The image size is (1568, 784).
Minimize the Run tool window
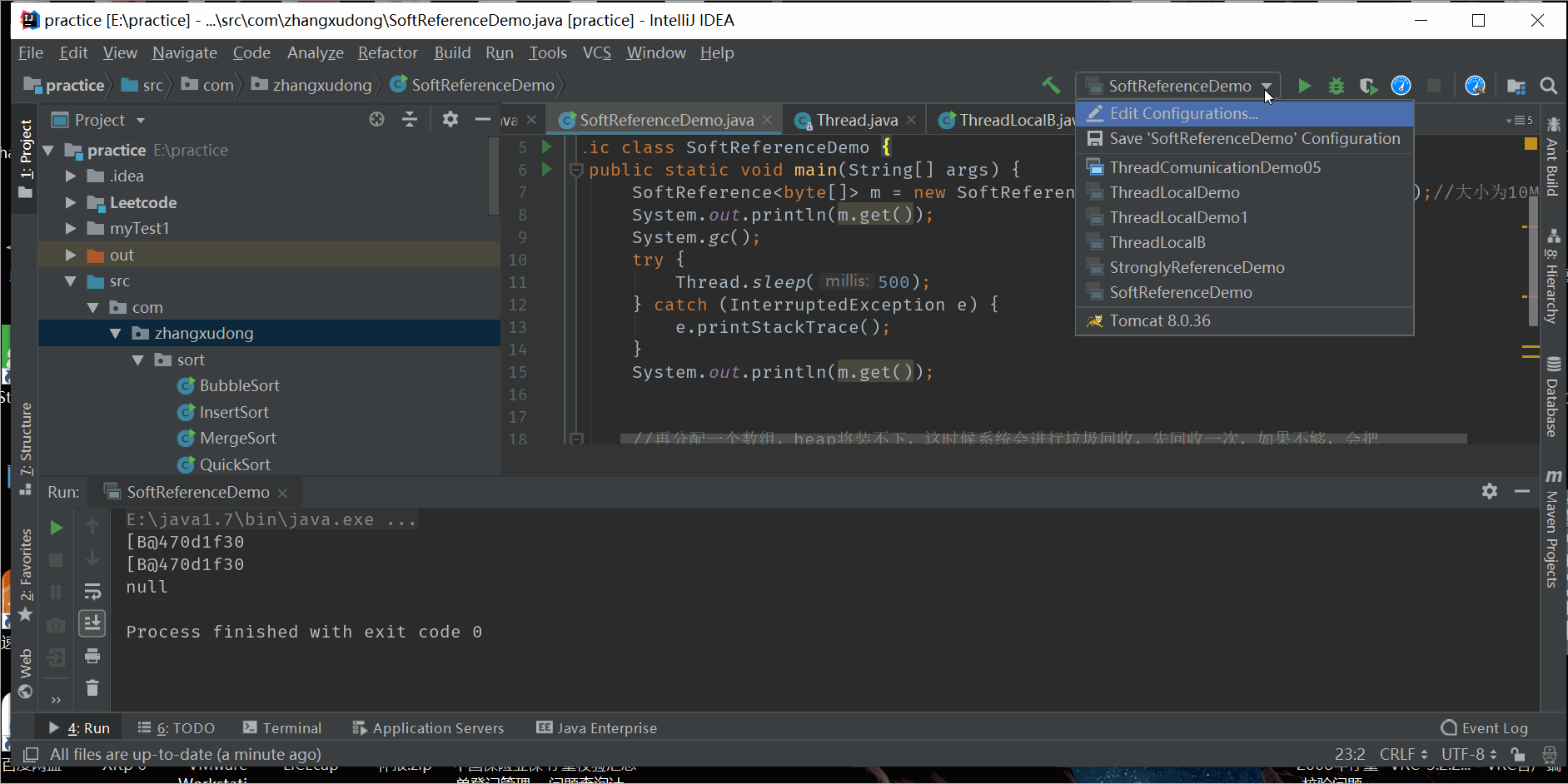pyautogui.click(x=1522, y=491)
